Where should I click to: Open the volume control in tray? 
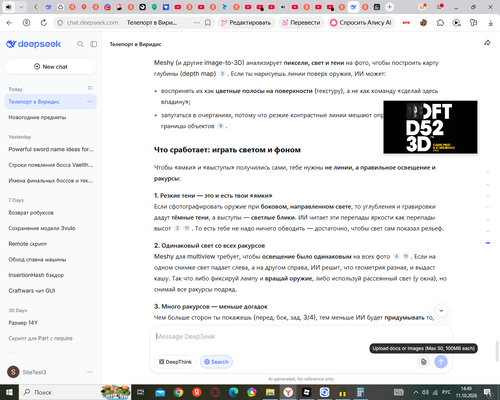click(425, 392)
